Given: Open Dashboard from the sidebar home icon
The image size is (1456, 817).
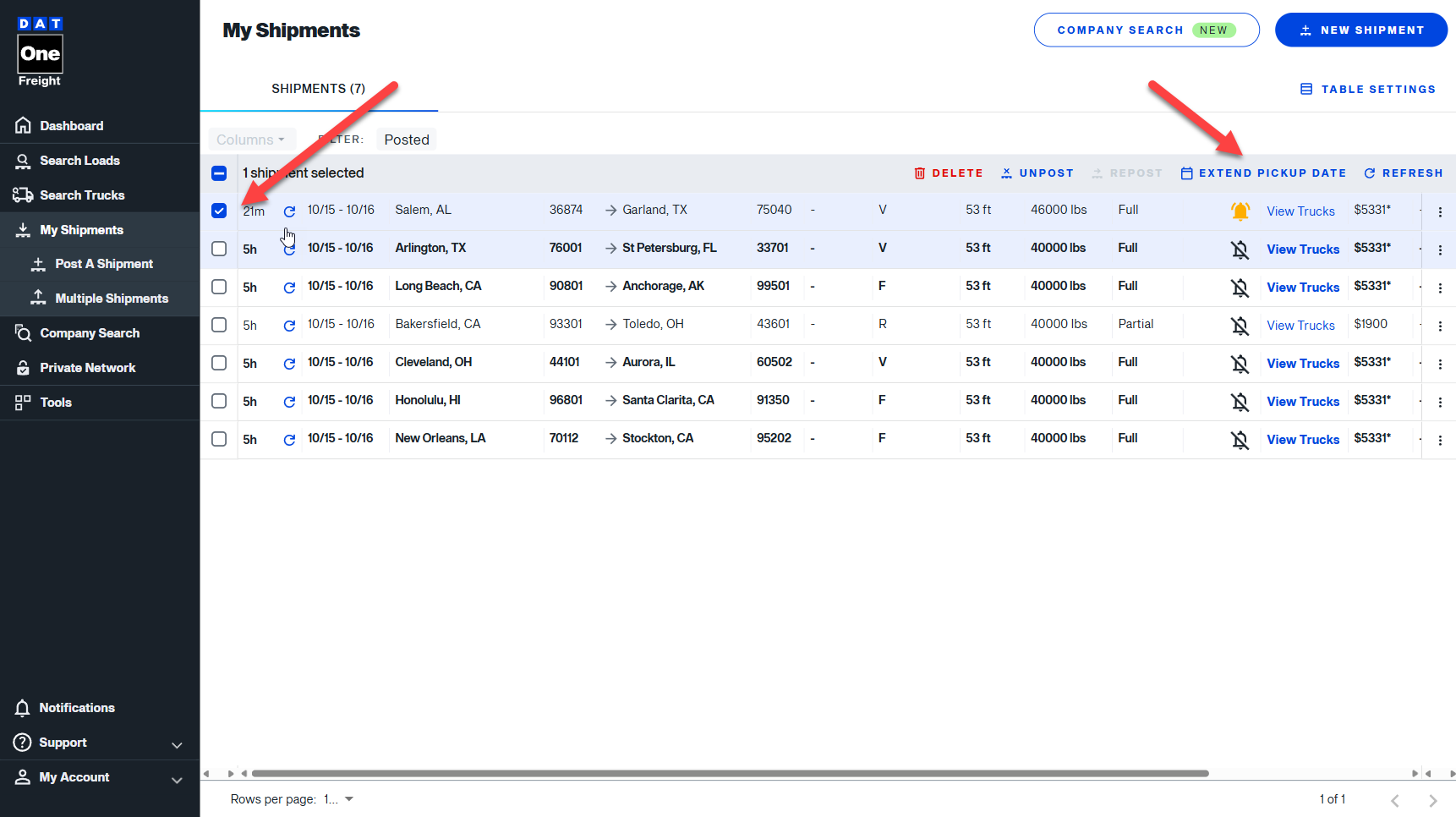Looking at the screenshot, I should tap(24, 126).
